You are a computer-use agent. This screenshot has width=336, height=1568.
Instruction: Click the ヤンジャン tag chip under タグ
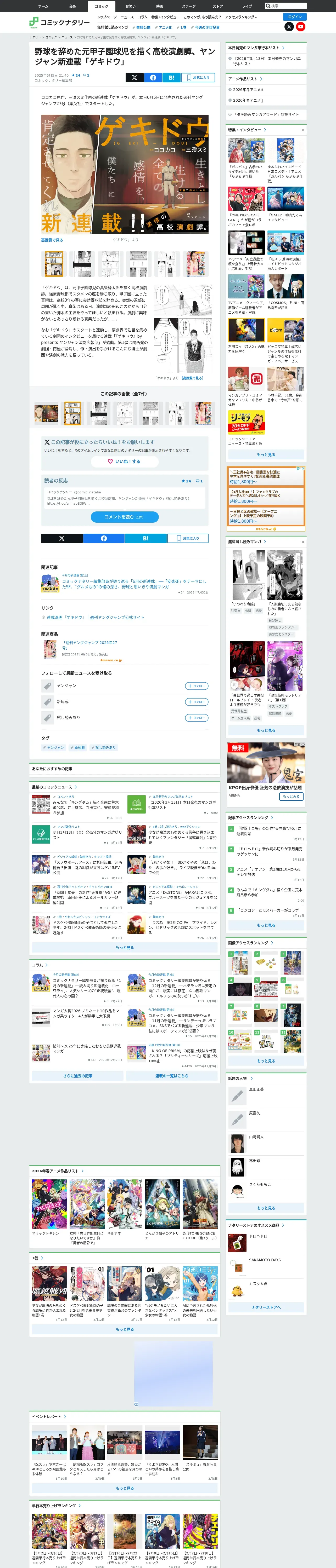coord(54,747)
